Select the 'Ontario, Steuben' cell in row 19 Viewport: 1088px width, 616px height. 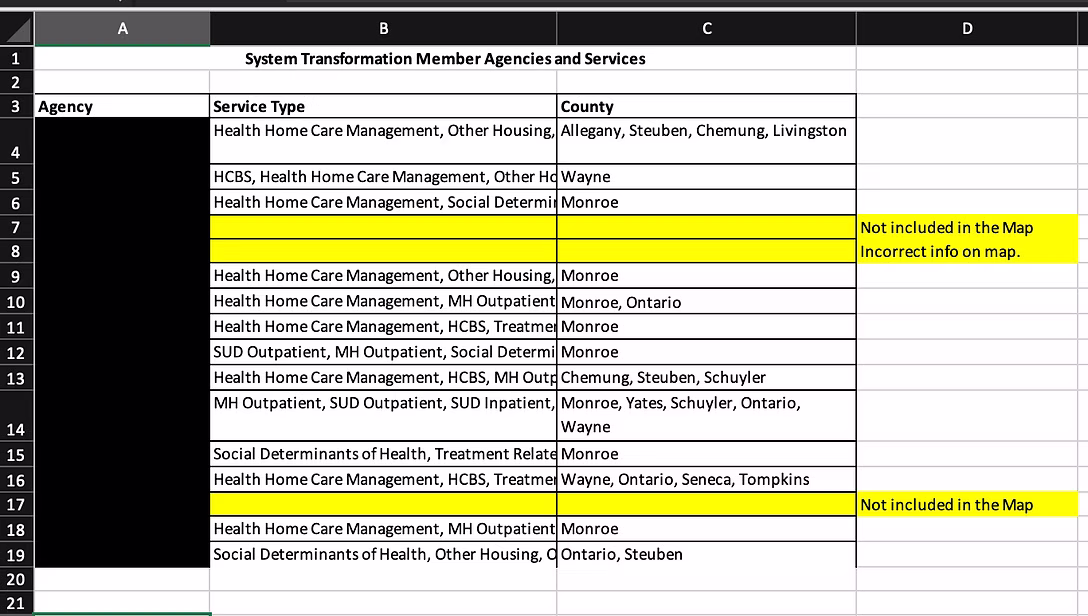707,554
